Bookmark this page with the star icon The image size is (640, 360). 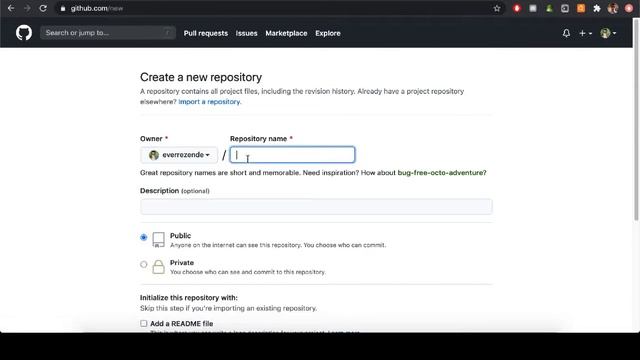pos(497,8)
